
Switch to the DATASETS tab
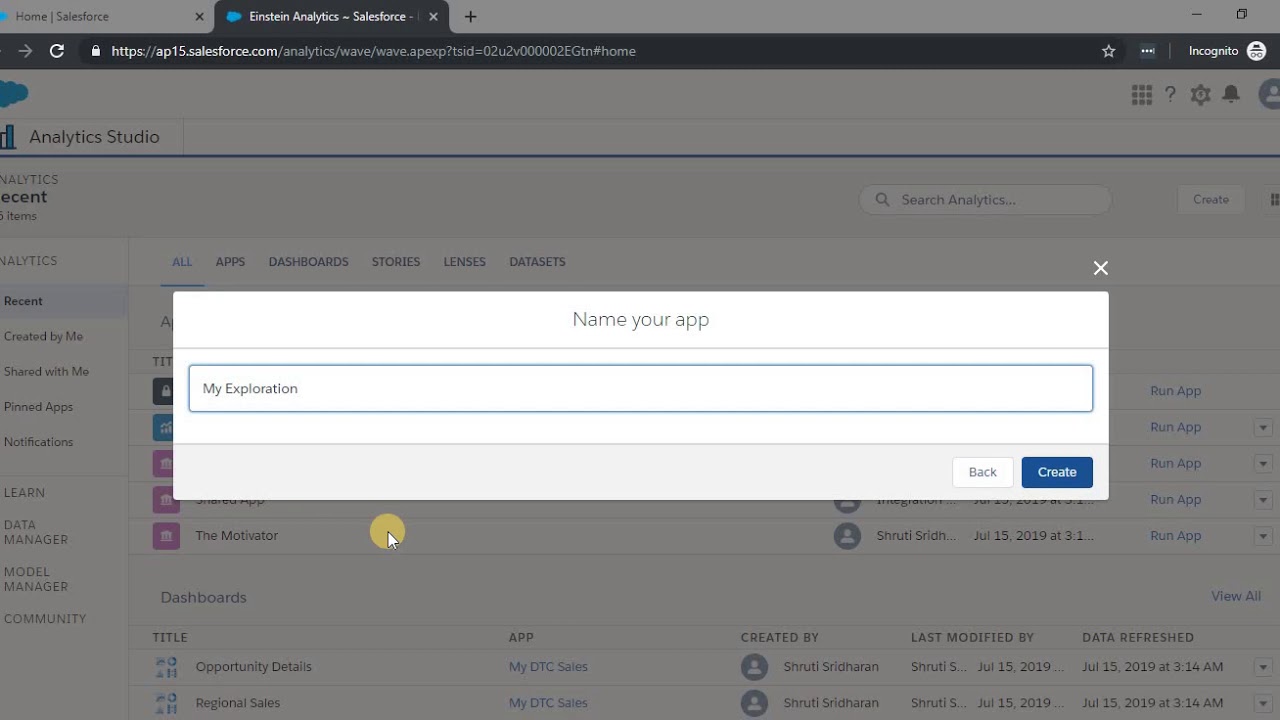pyautogui.click(x=537, y=262)
